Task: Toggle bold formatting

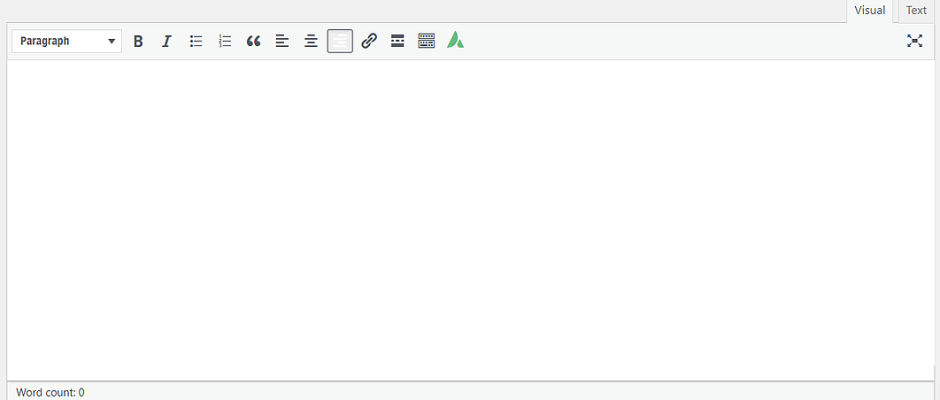Action: [x=138, y=41]
